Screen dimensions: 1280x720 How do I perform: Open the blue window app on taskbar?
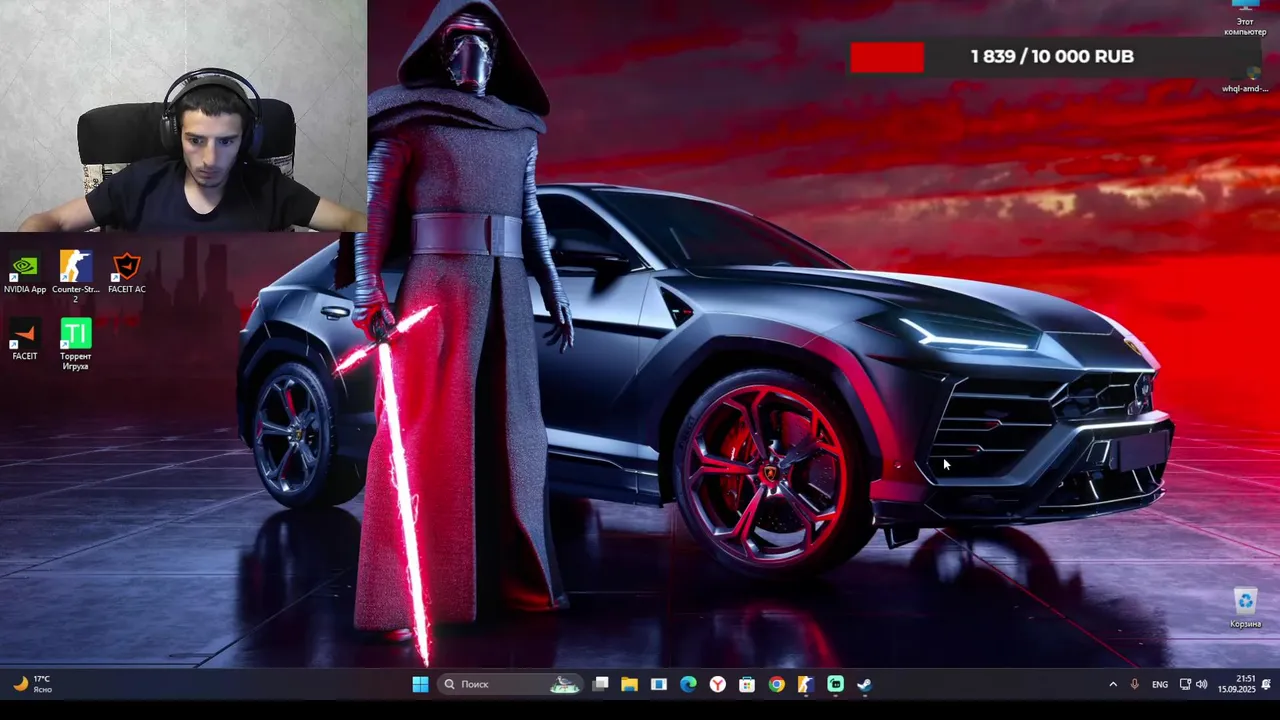(658, 684)
